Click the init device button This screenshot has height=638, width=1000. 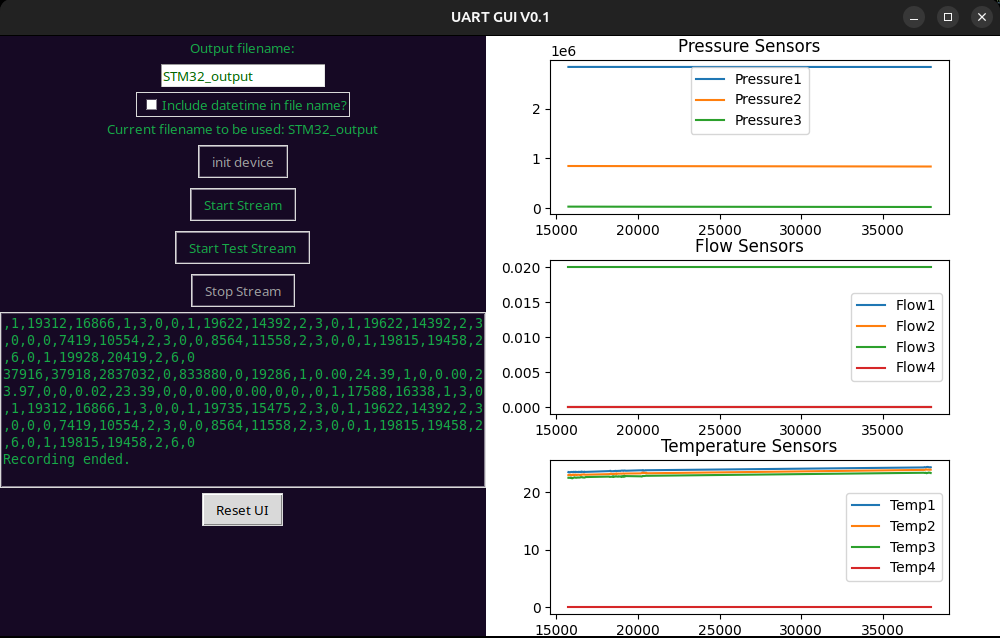(x=242, y=161)
